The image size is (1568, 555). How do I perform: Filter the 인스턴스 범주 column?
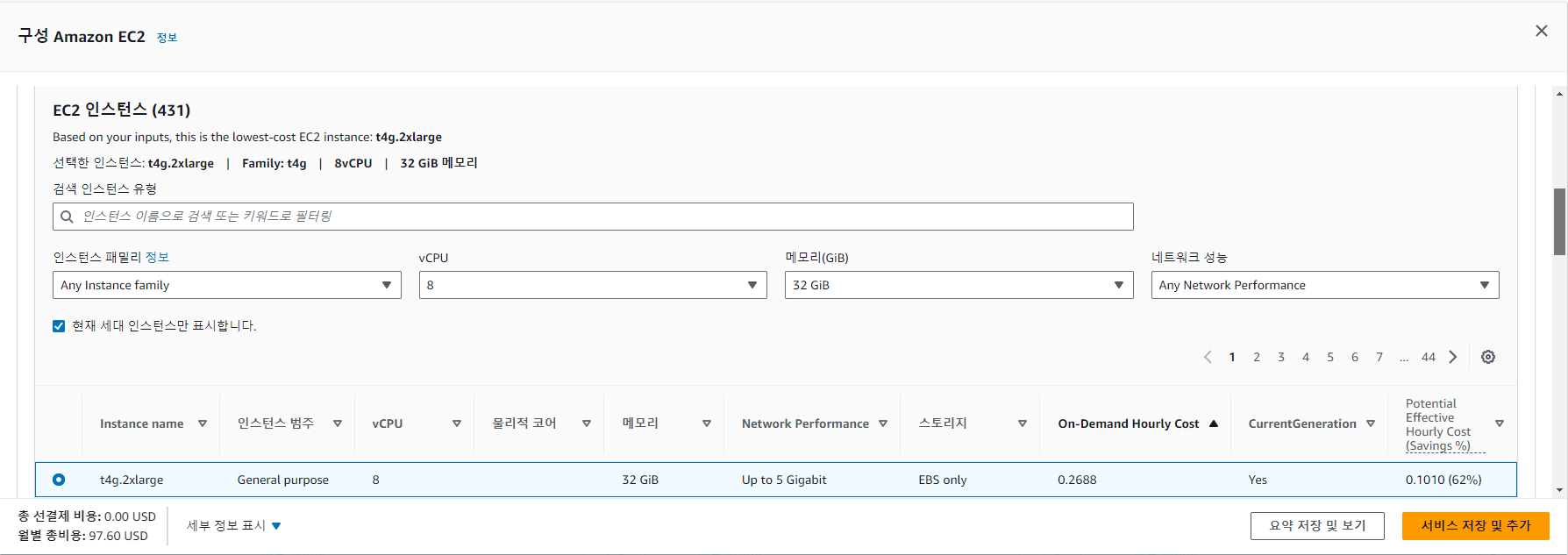click(338, 423)
